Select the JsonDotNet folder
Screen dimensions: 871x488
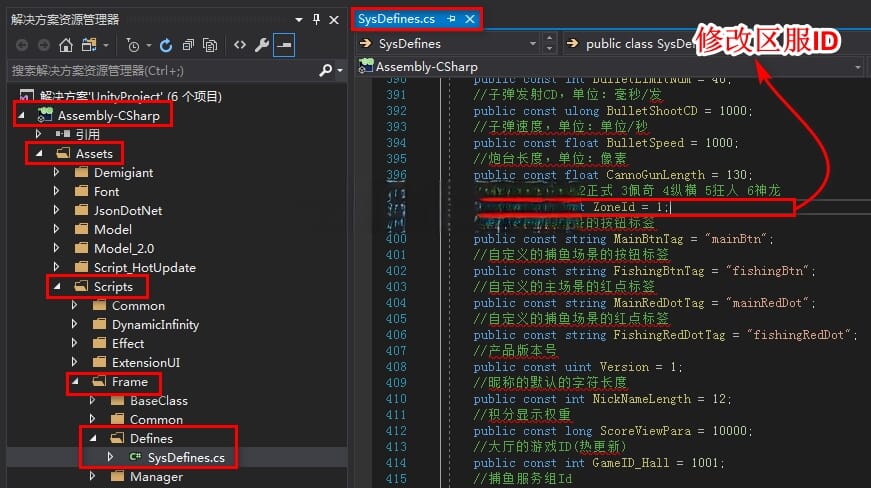127,210
